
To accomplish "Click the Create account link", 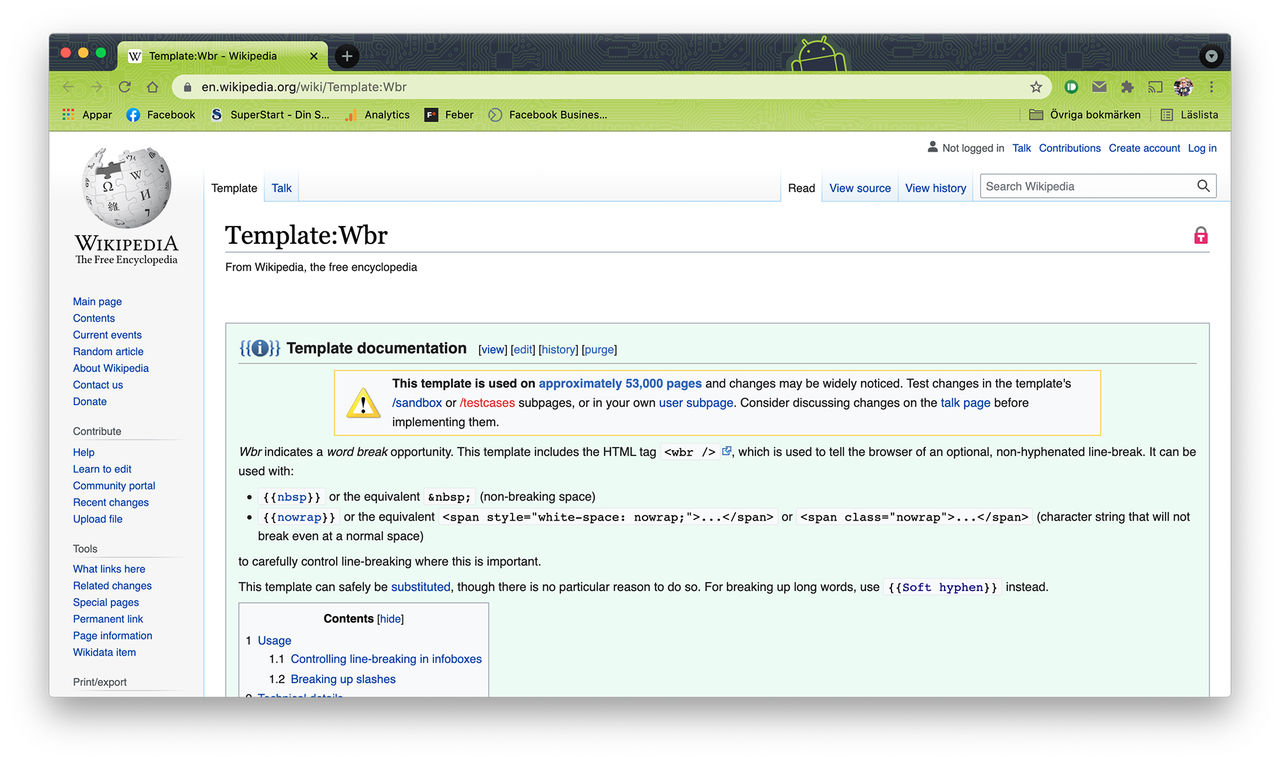I will [1144, 148].
